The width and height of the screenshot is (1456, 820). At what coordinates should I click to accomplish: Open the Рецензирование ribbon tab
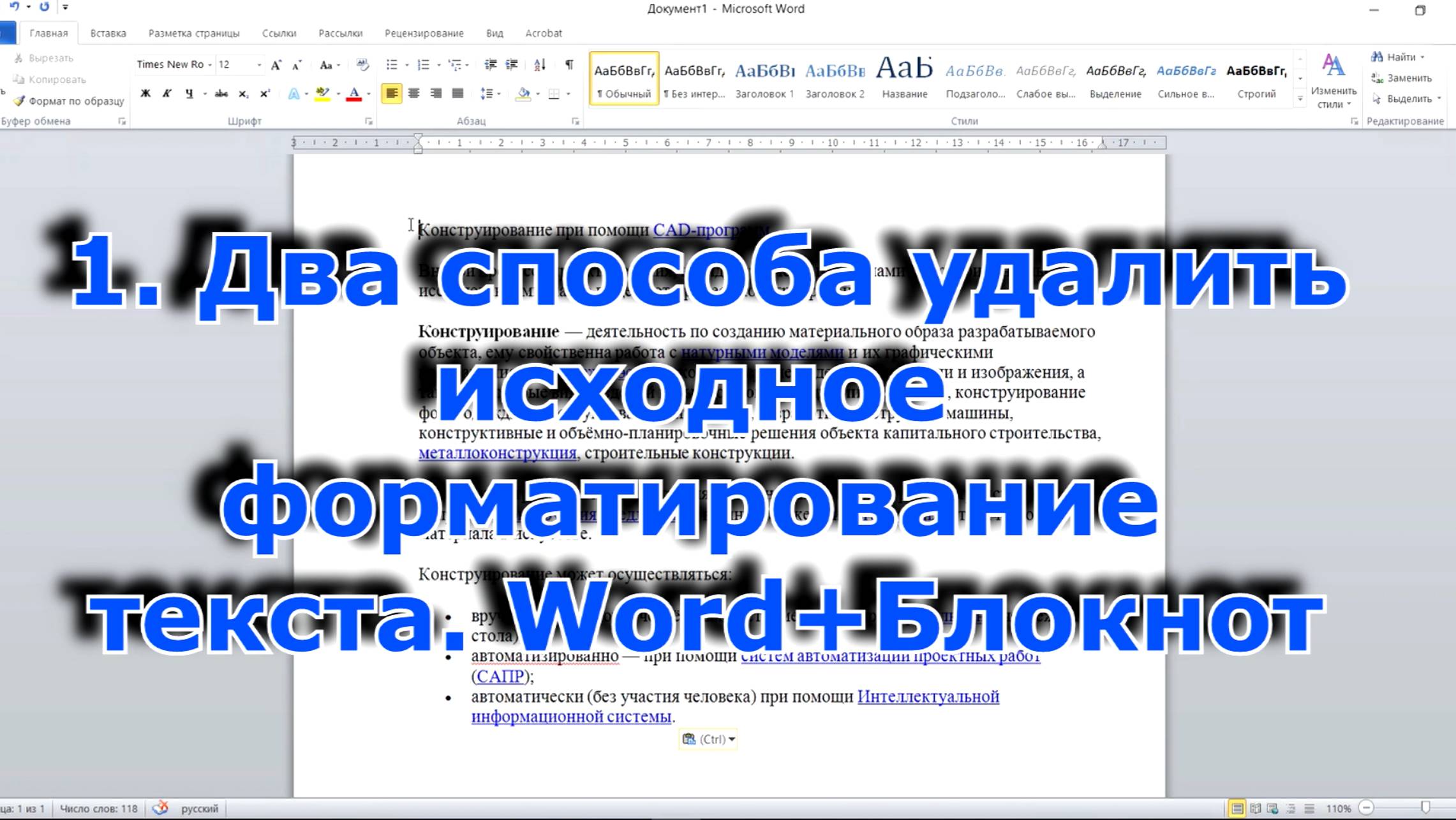point(424,33)
